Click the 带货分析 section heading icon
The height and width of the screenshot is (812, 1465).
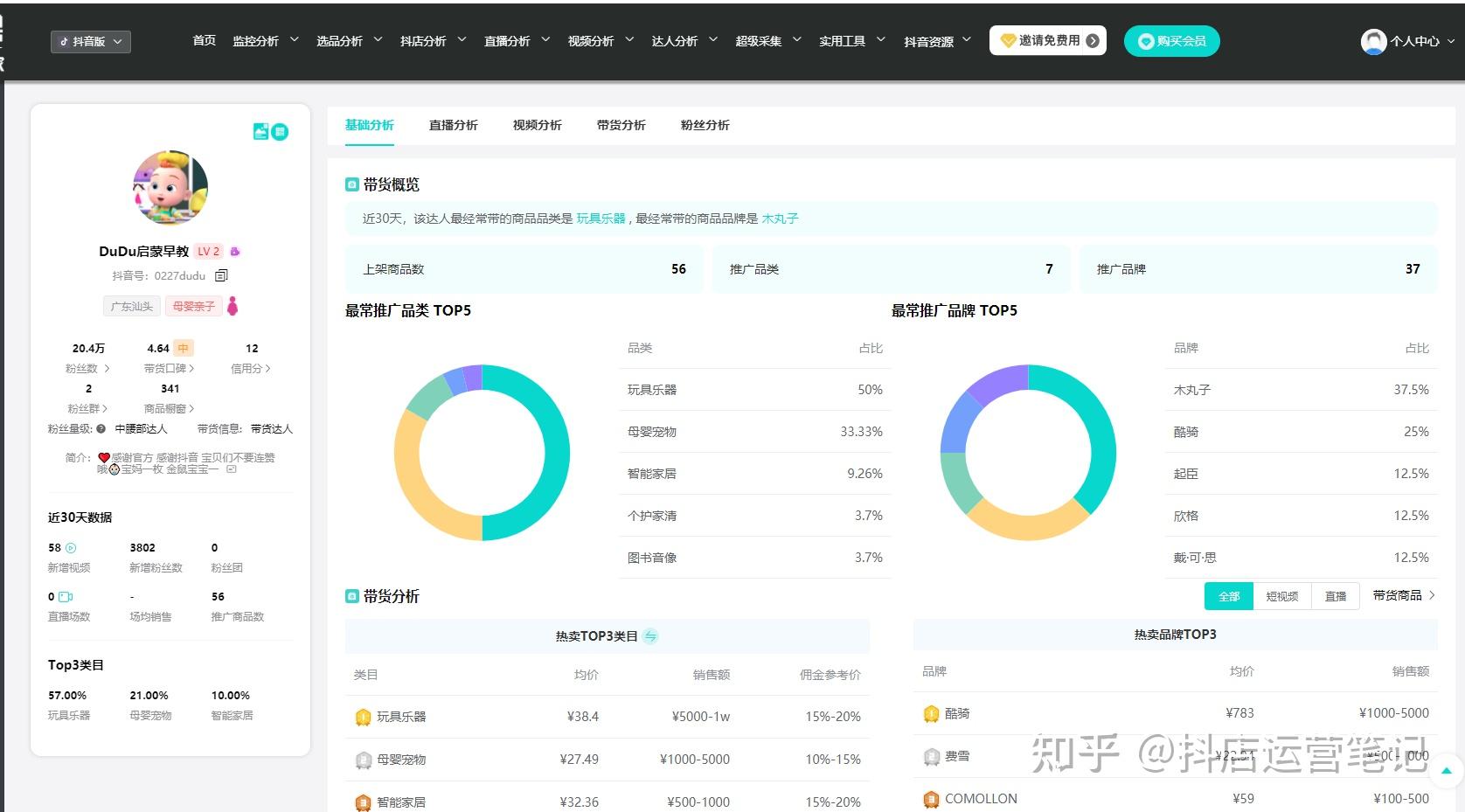[352, 596]
